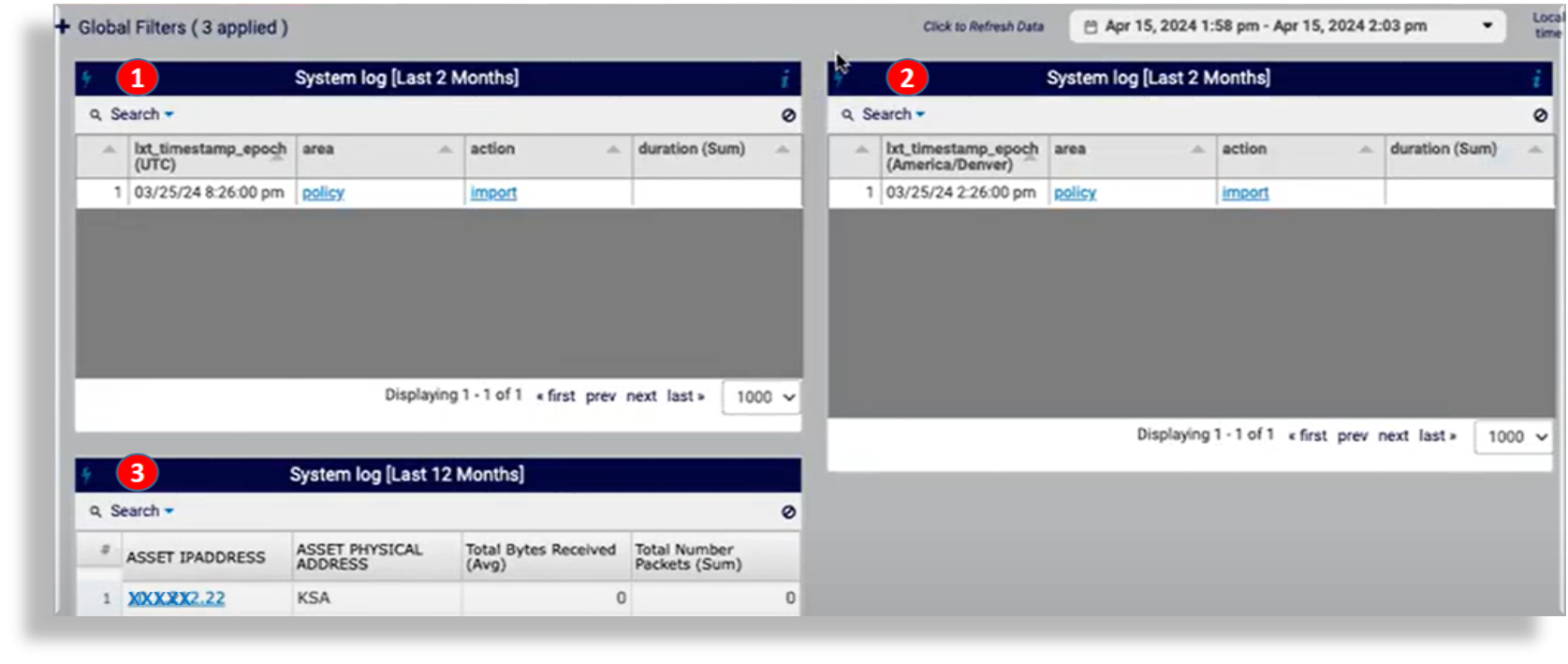Image resolution: width=1568 pixels, height=664 pixels.
Task: Click the calendar icon in date range
Action: [1090, 27]
